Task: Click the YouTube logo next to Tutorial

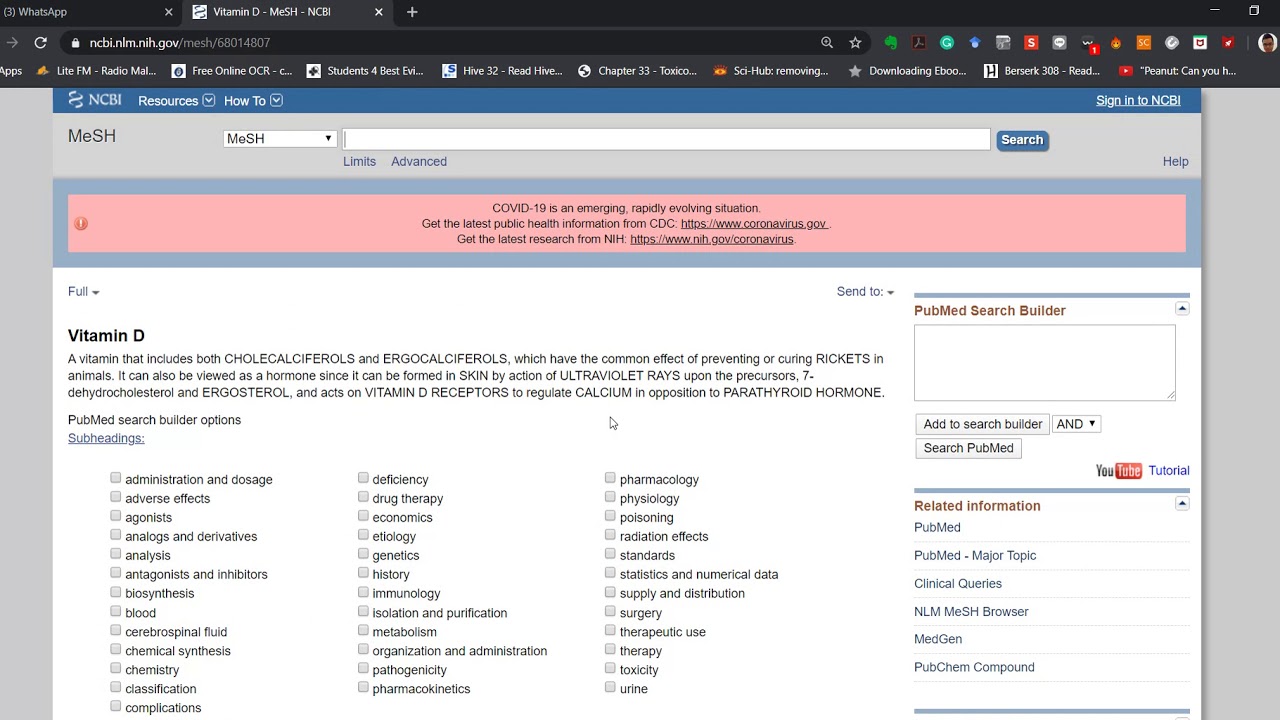Action: click(1118, 471)
